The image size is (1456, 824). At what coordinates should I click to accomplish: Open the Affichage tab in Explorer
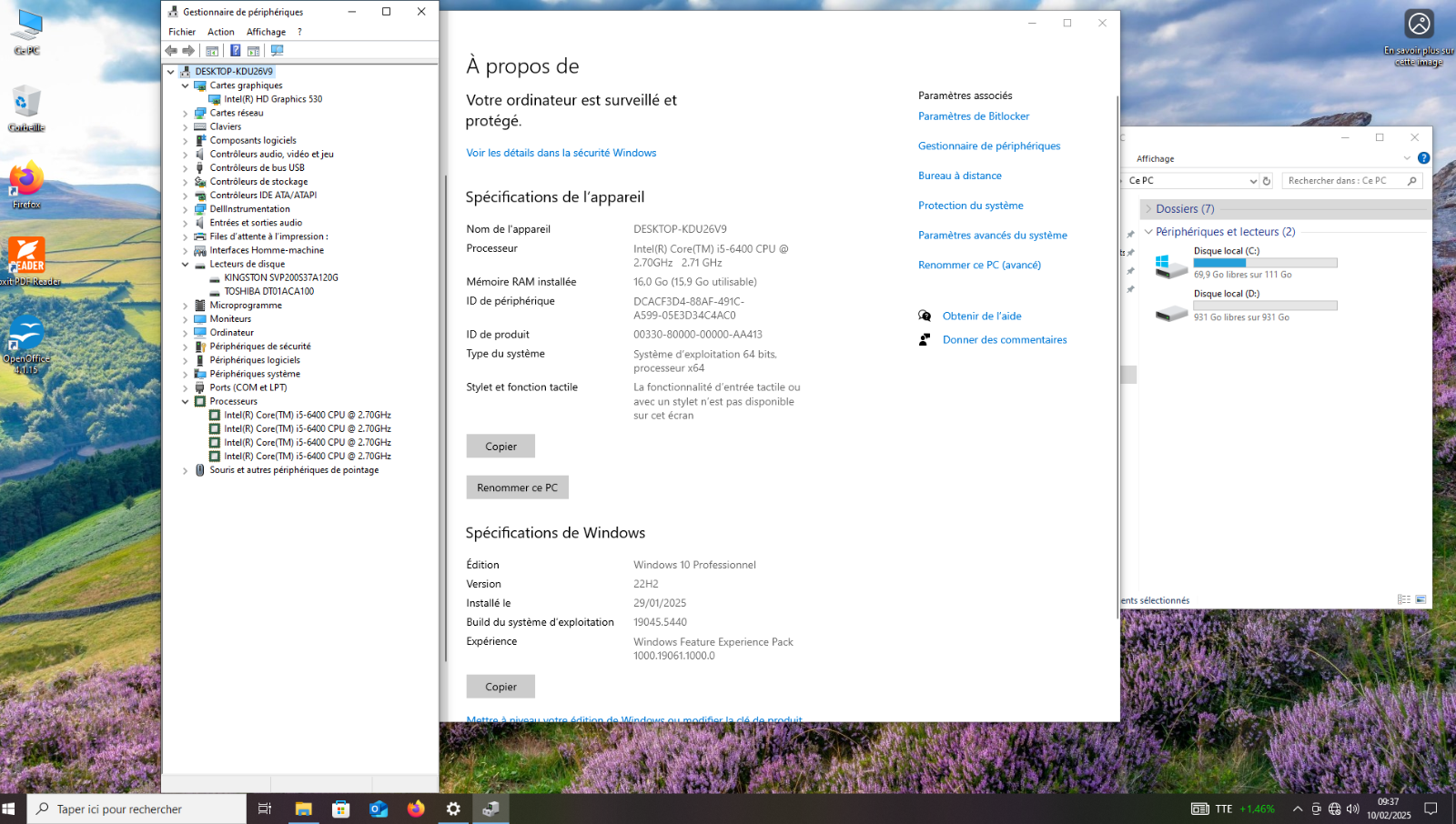click(1156, 158)
